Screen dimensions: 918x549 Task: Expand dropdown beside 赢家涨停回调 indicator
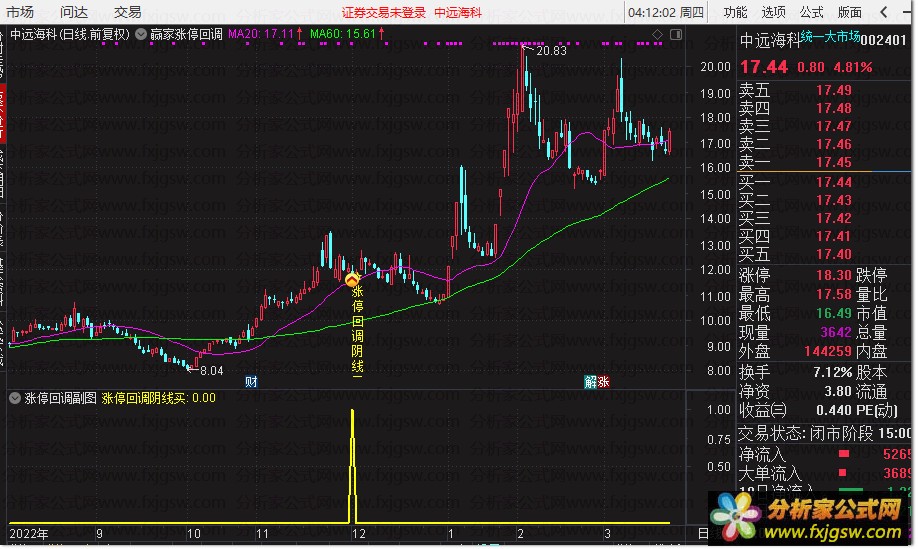coord(141,34)
